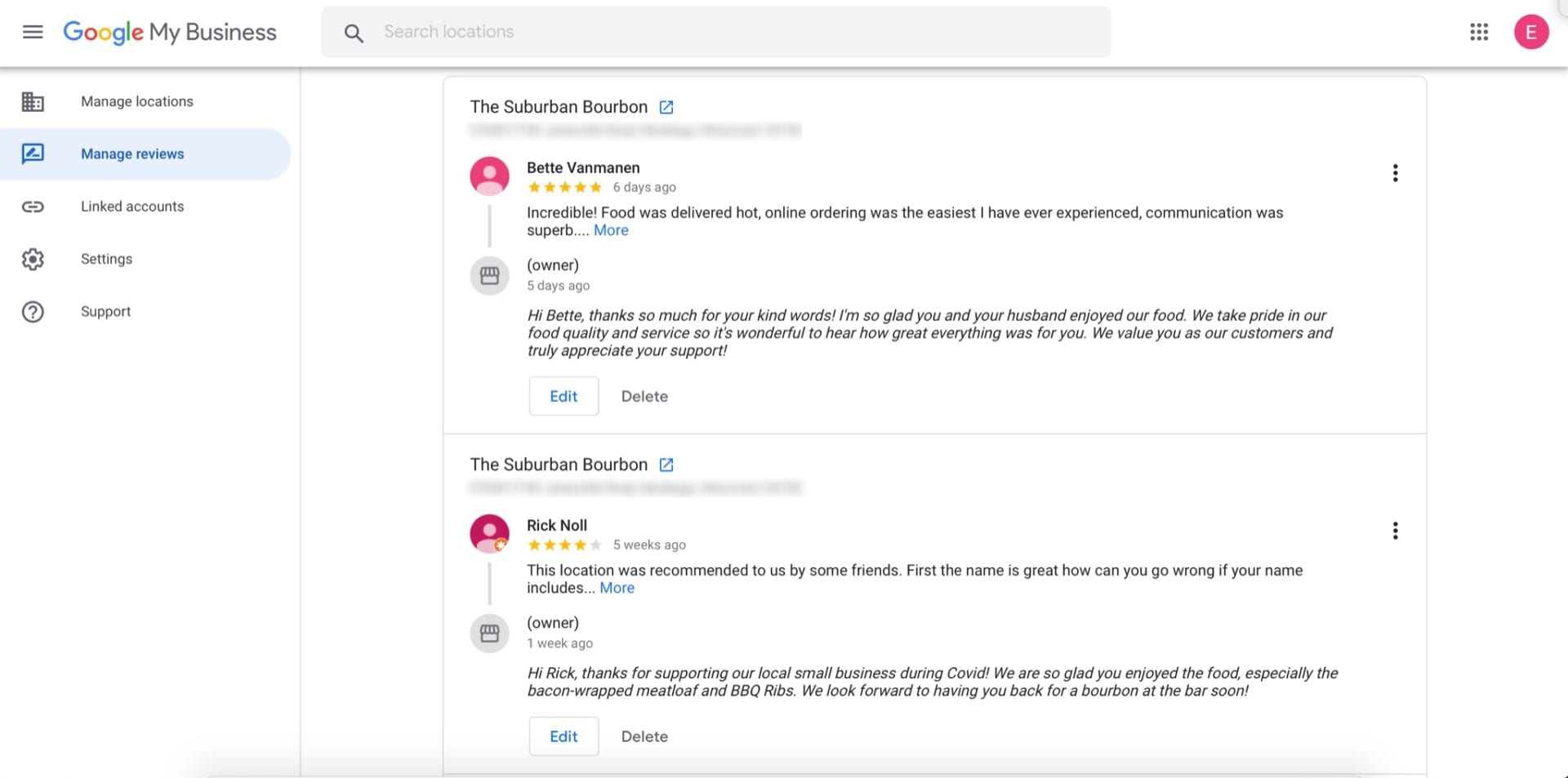
Task: Delete the reply to Rick Noll
Action: (644, 736)
